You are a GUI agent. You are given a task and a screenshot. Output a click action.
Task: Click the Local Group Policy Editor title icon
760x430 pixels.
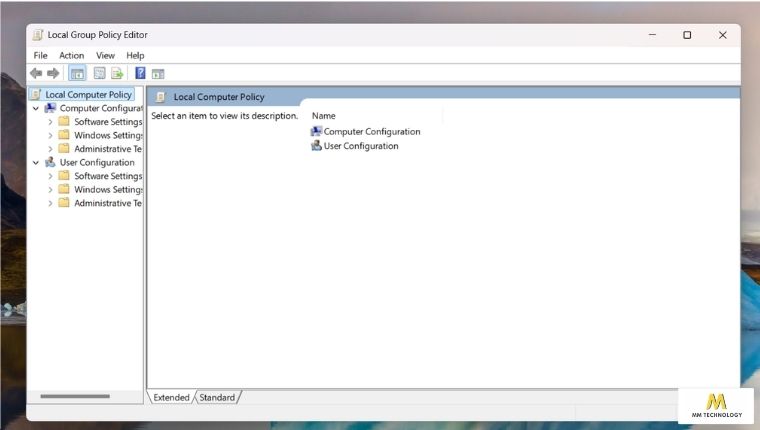tap(38, 35)
